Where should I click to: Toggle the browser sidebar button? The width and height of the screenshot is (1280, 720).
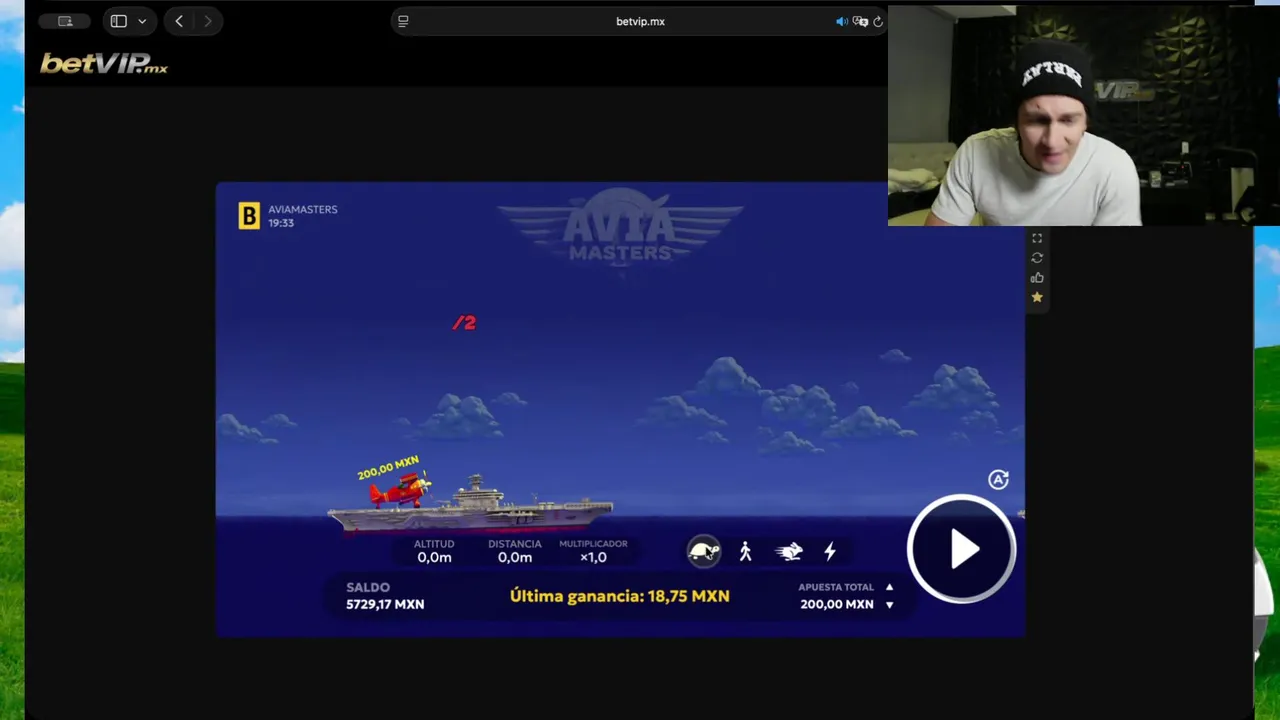(x=119, y=21)
